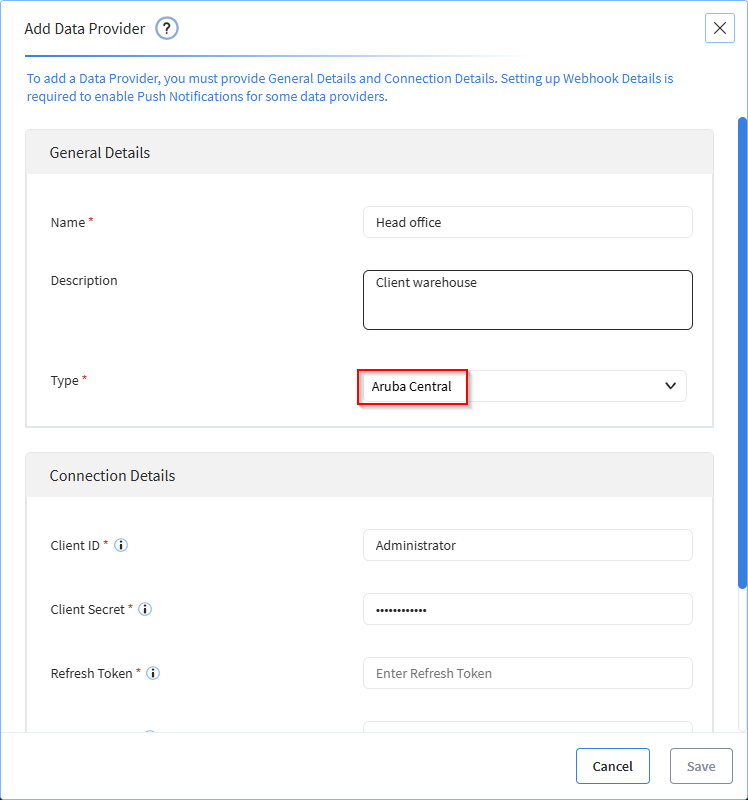Click the Client ID info icon
Viewport: 748px width, 800px height.
[x=121, y=545]
